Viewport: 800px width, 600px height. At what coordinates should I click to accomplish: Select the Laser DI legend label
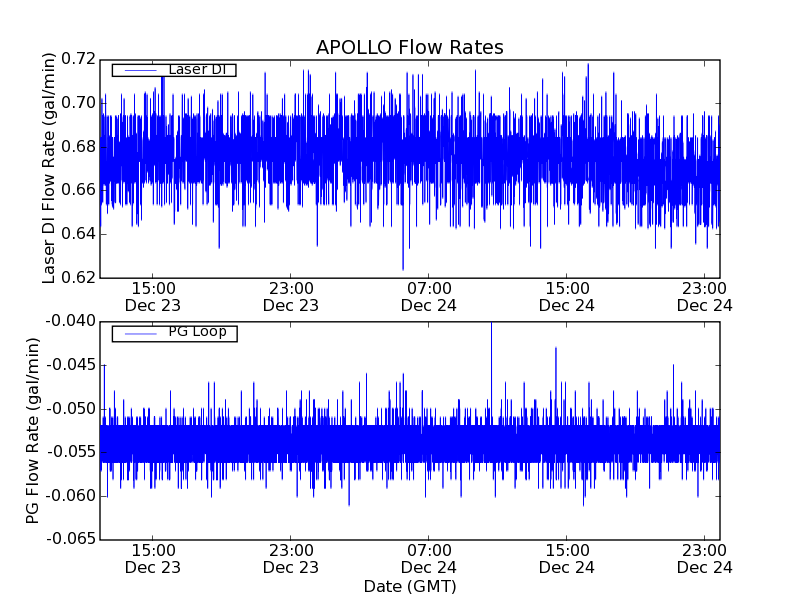[196, 70]
